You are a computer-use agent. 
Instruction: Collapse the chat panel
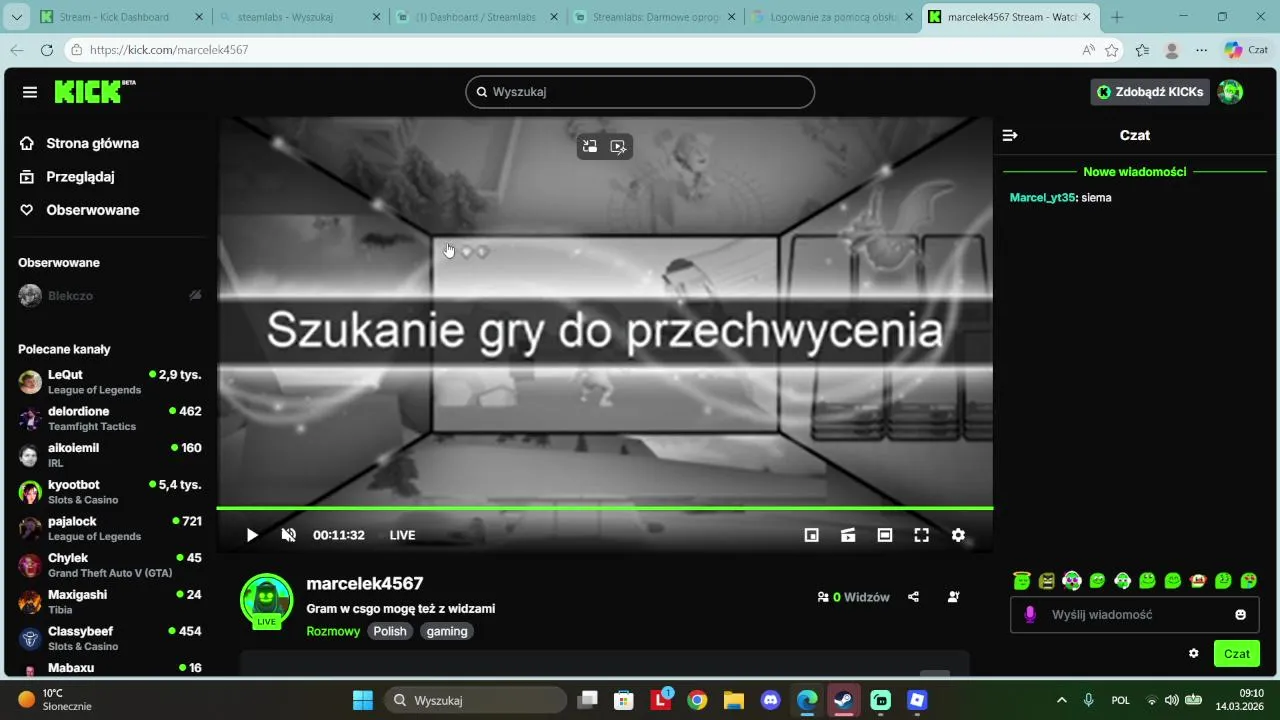point(1010,135)
